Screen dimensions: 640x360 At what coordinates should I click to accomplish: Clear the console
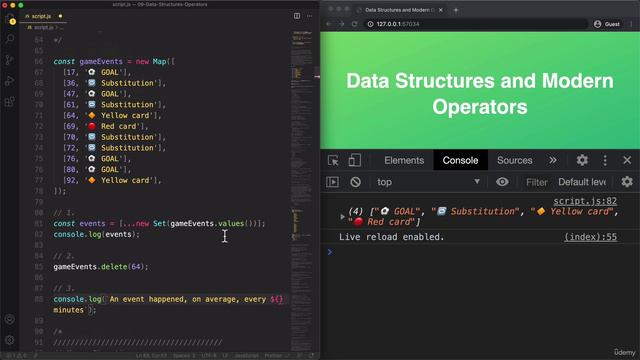click(356, 182)
